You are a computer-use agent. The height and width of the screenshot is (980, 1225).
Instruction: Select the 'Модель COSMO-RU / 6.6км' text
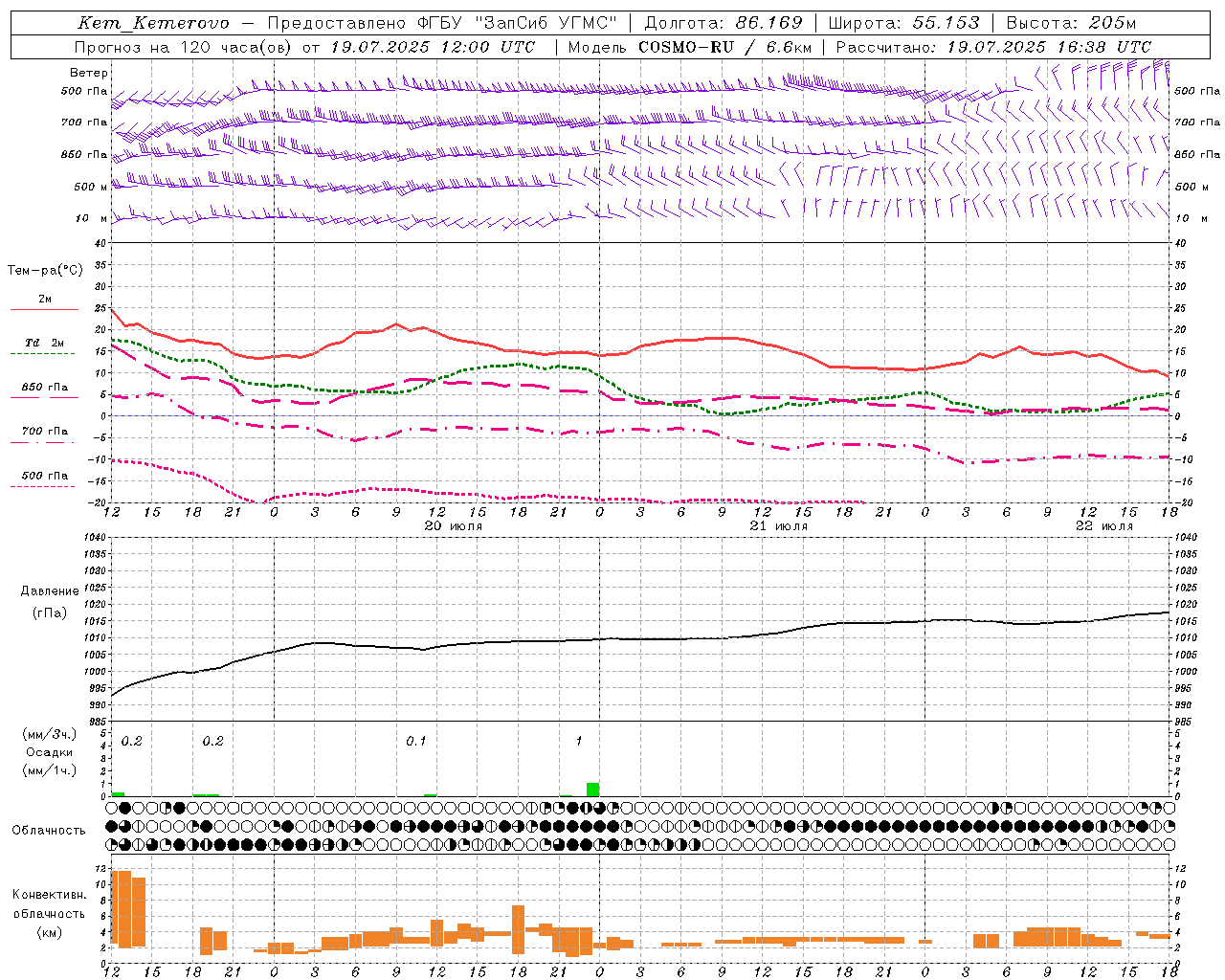[x=690, y=47]
